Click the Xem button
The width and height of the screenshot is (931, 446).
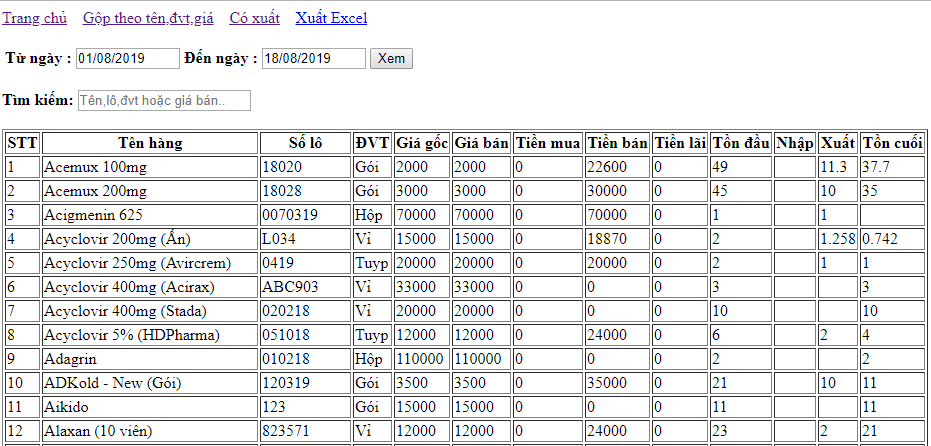click(x=391, y=58)
